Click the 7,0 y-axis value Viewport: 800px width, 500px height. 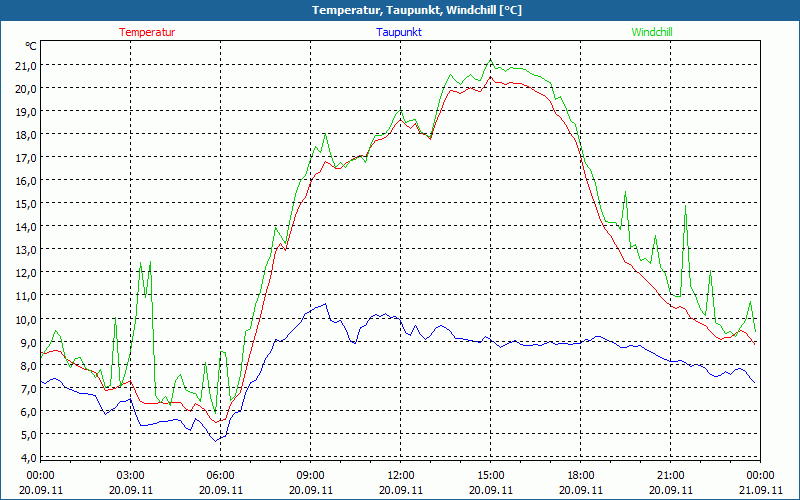pos(29,388)
